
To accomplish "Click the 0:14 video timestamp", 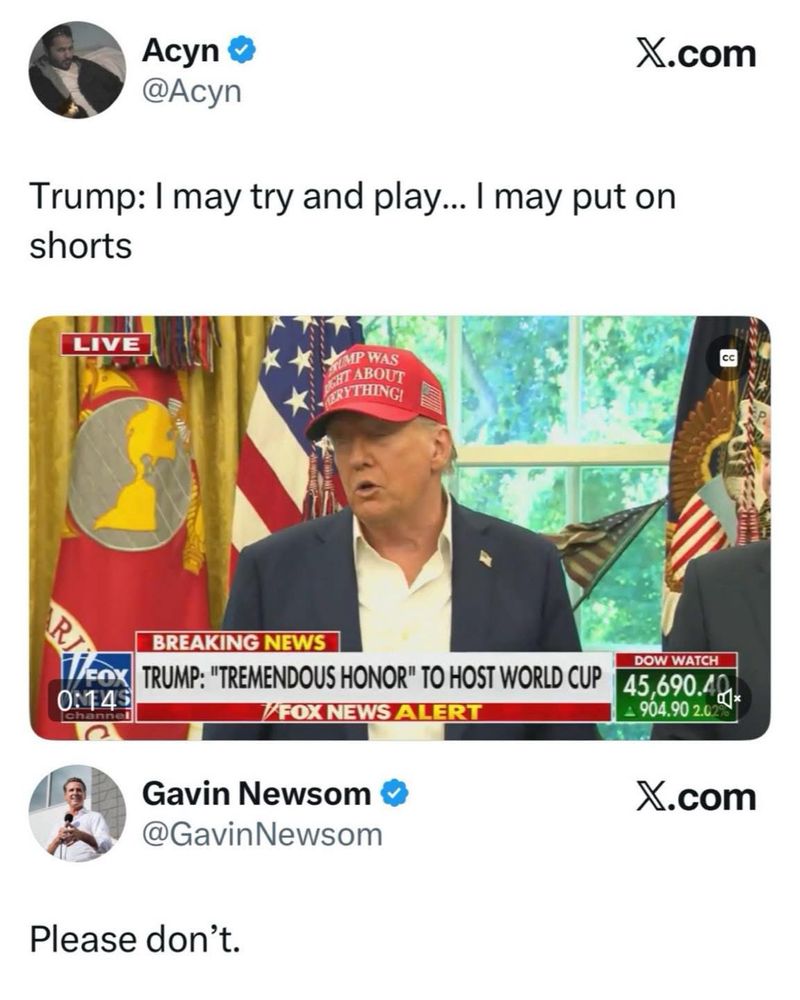I will (x=87, y=700).
